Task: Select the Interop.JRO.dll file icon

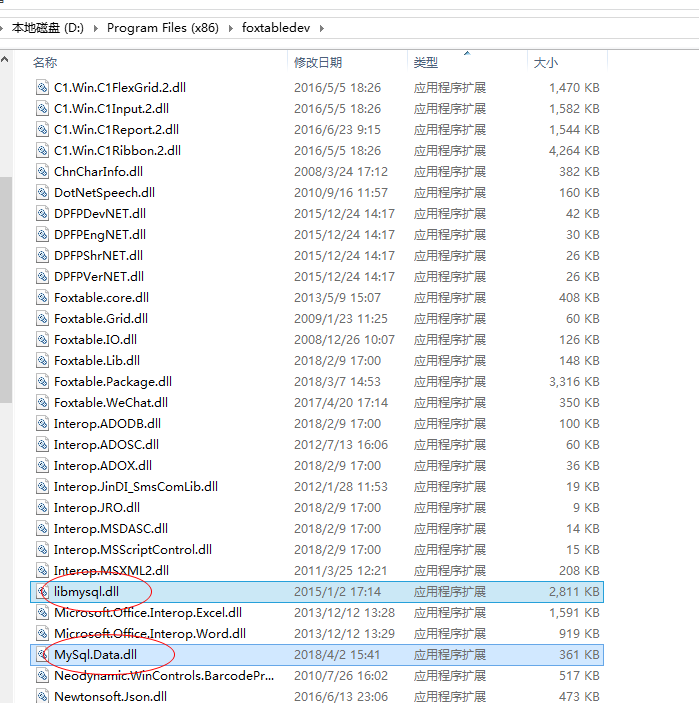Action: point(42,508)
